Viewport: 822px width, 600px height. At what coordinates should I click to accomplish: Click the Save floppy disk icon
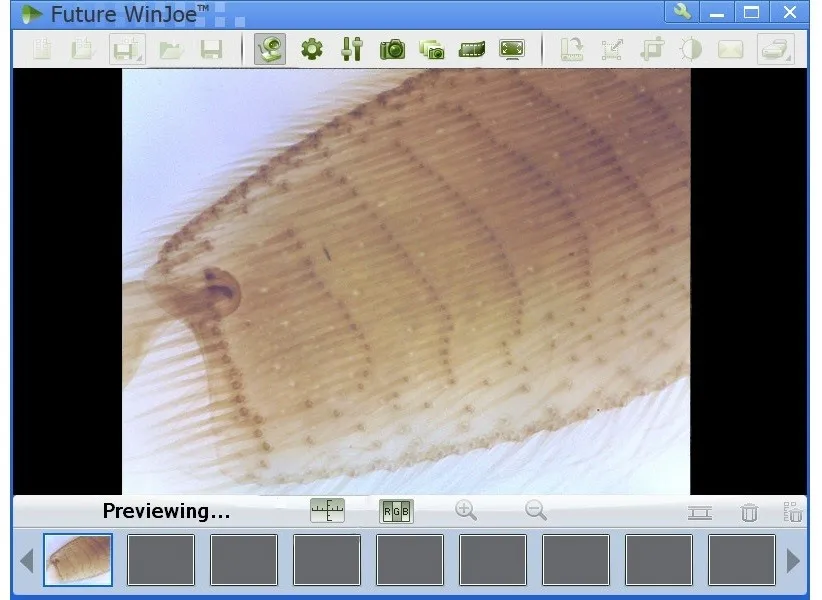(211, 50)
